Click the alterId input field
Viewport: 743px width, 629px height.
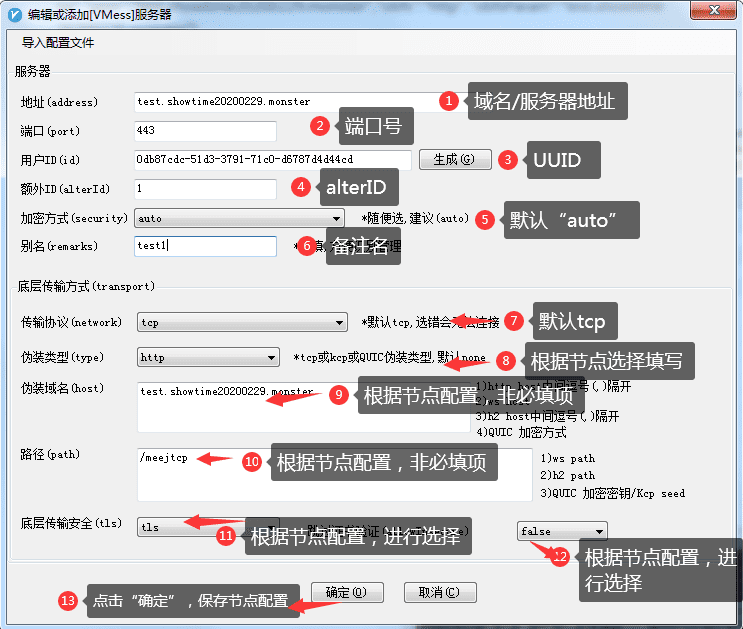pos(205,189)
